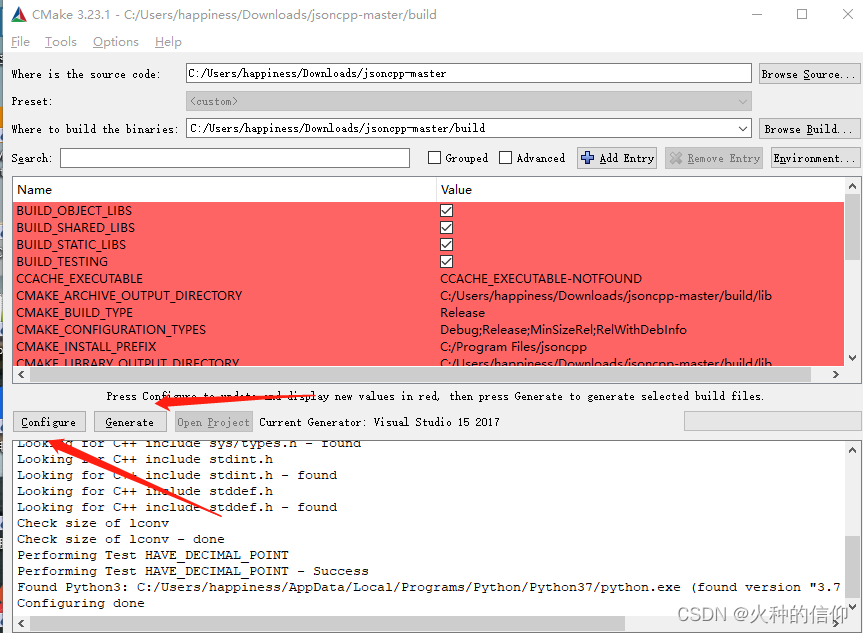Screen dimensions: 863x633
Task: Toggle the BUILD_SHARED_LIBS checkbox
Action: tap(446, 228)
